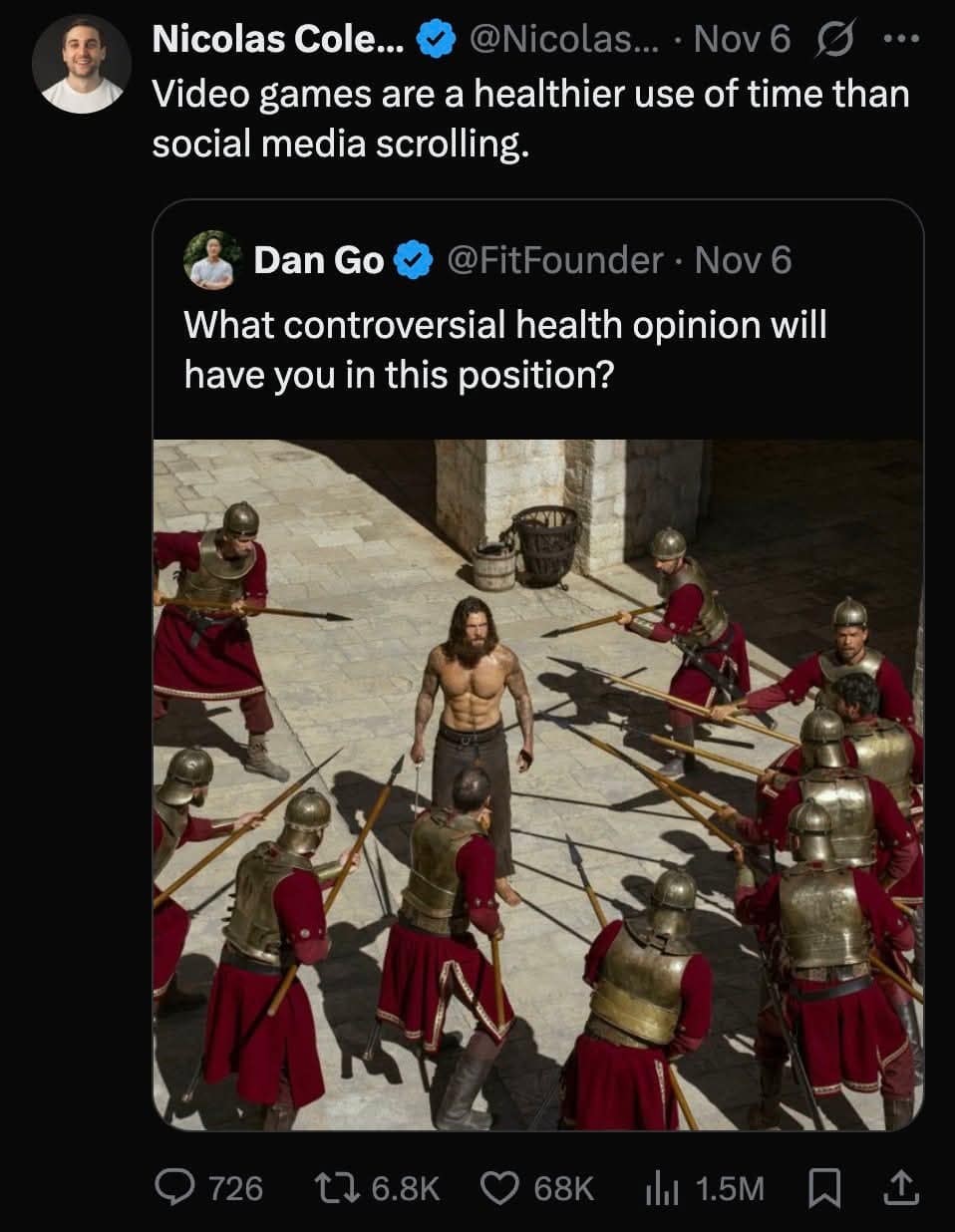Like the tweet using the heart icon
Screen dimensions: 955x1232
click(500, 1187)
